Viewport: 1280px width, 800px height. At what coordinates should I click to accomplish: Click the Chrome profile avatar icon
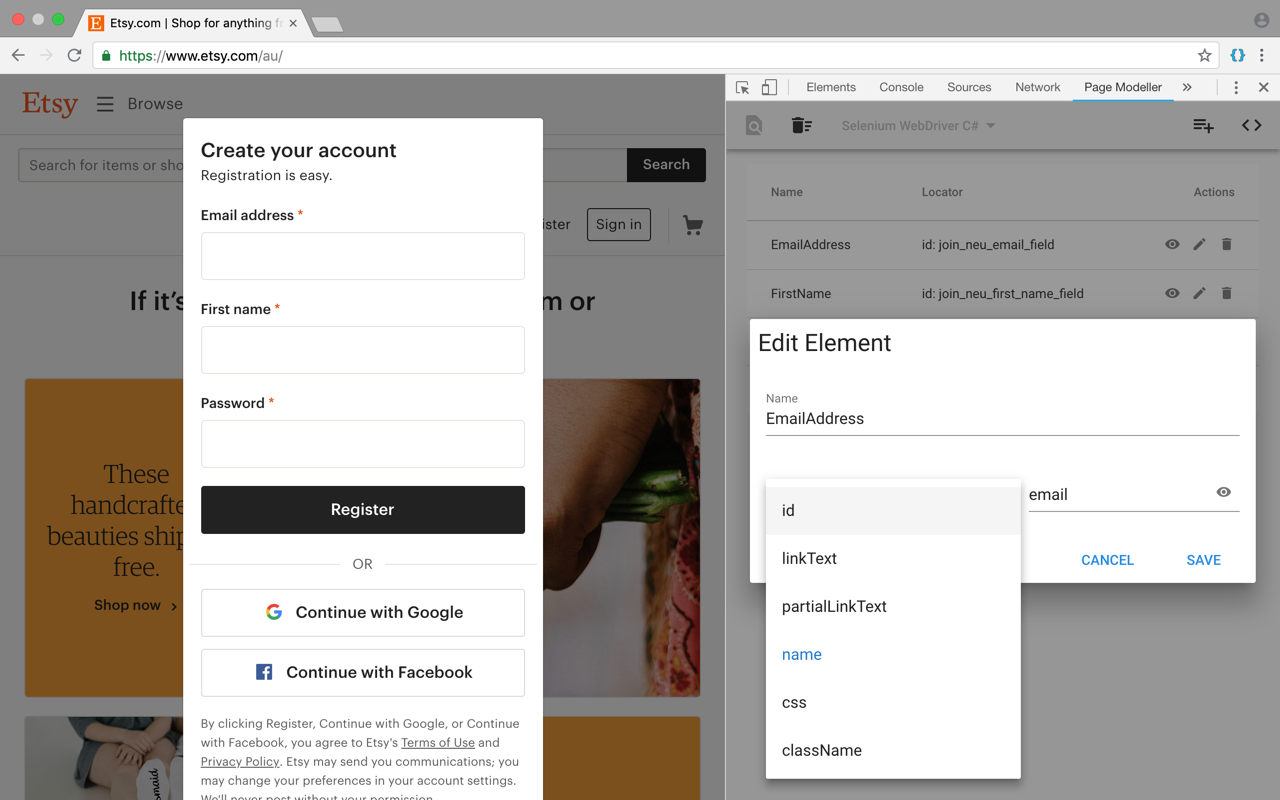click(1261, 20)
